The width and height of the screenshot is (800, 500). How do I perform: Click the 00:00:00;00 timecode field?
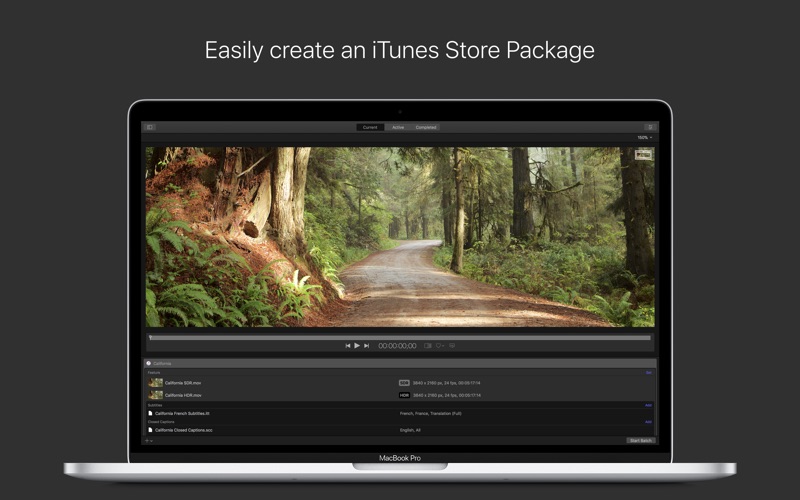pos(397,346)
